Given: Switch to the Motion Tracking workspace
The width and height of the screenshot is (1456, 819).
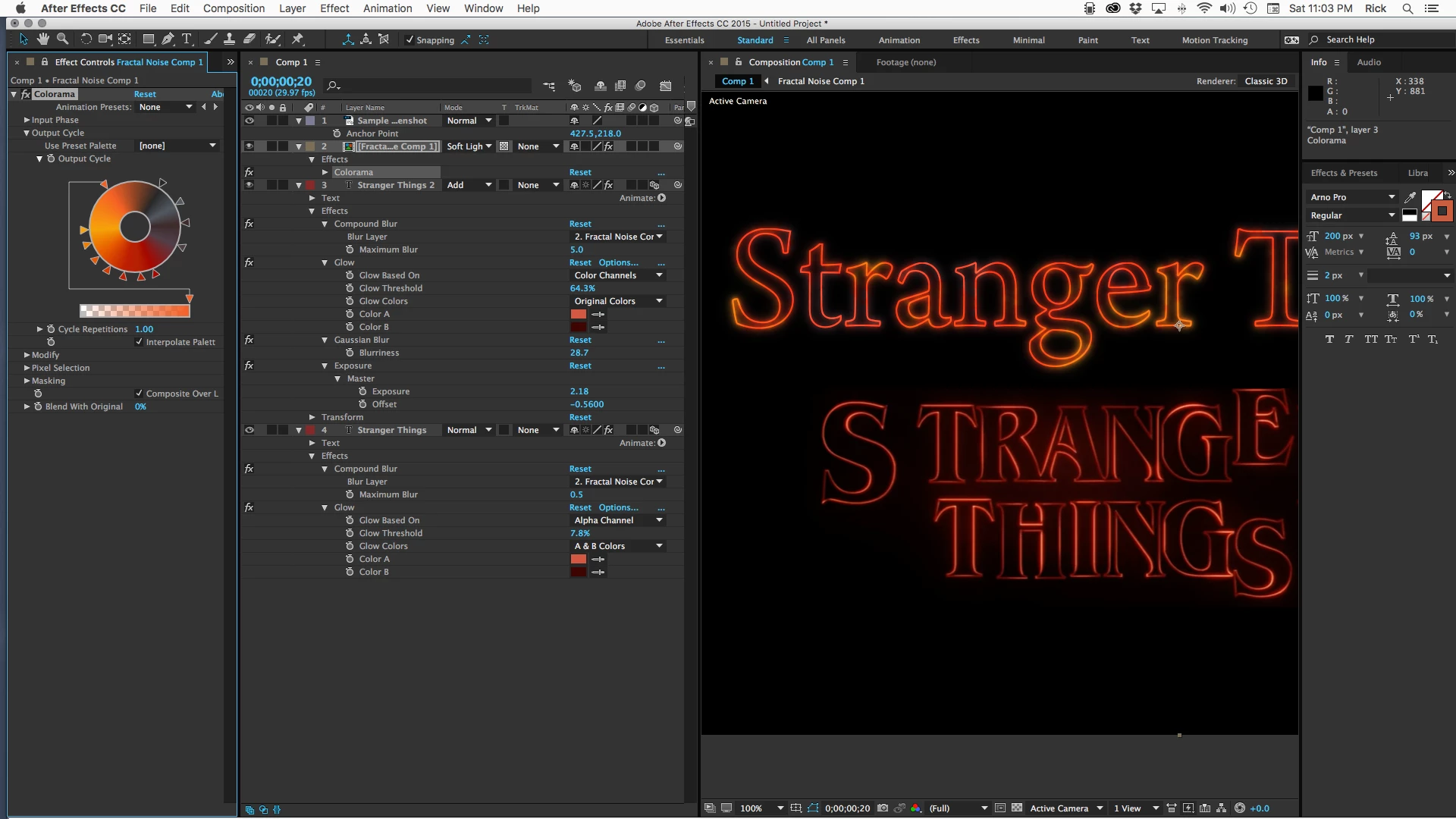Looking at the screenshot, I should click(x=1214, y=40).
